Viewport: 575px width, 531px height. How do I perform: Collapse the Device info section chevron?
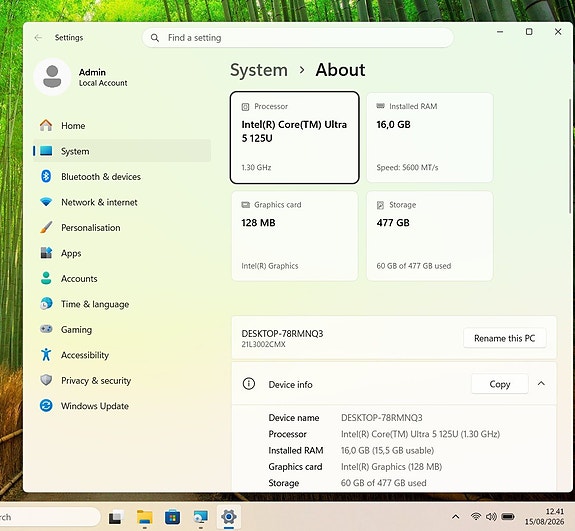[541, 384]
